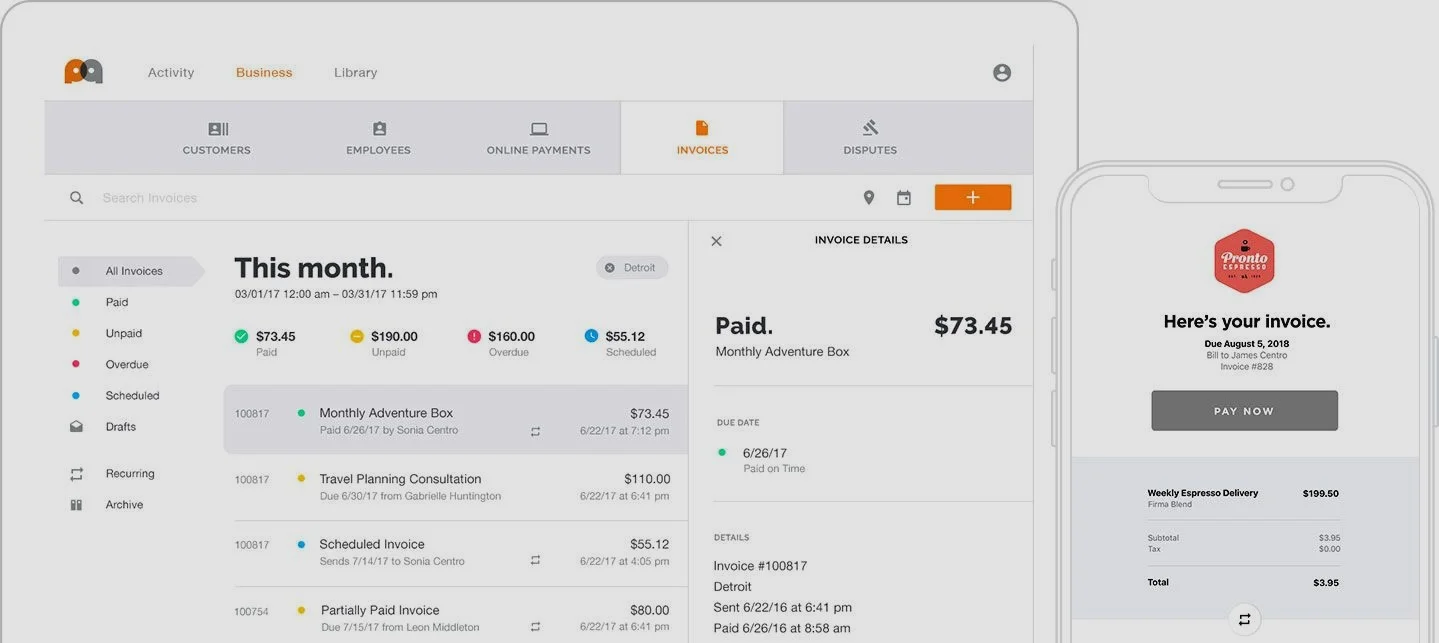Image resolution: width=1439 pixels, height=643 pixels.
Task: Filter by Overdue invoices in sidebar
Action: (x=127, y=364)
